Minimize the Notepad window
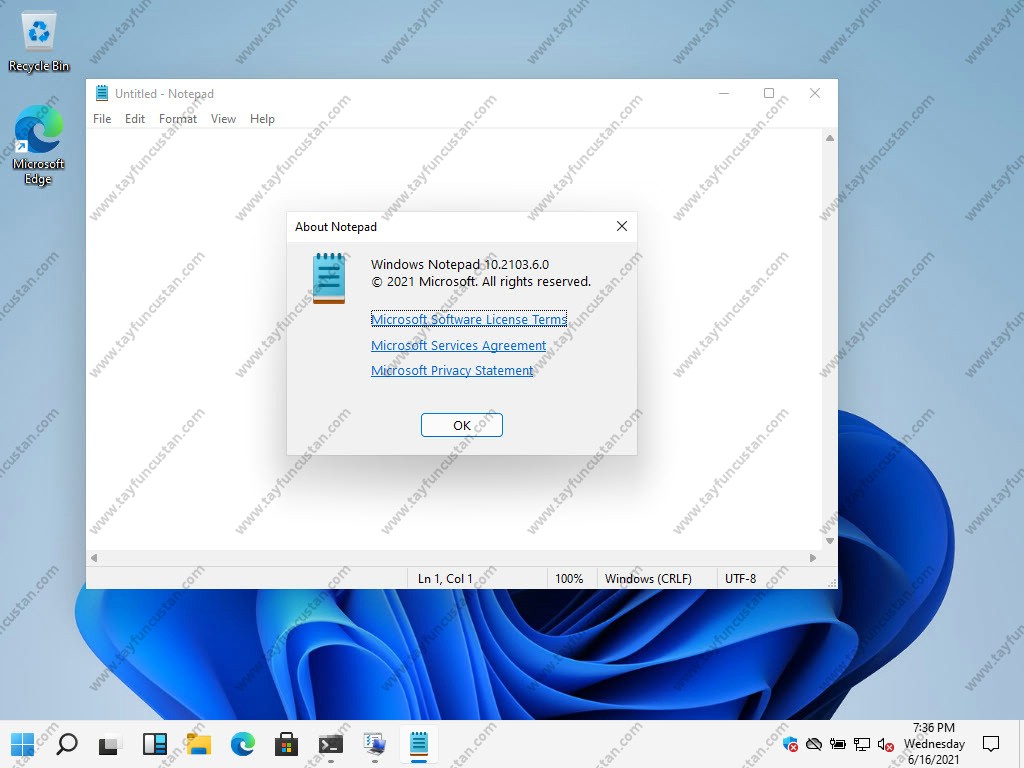Image resolution: width=1024 pixels, height=768 pixels. pos(724,93)
